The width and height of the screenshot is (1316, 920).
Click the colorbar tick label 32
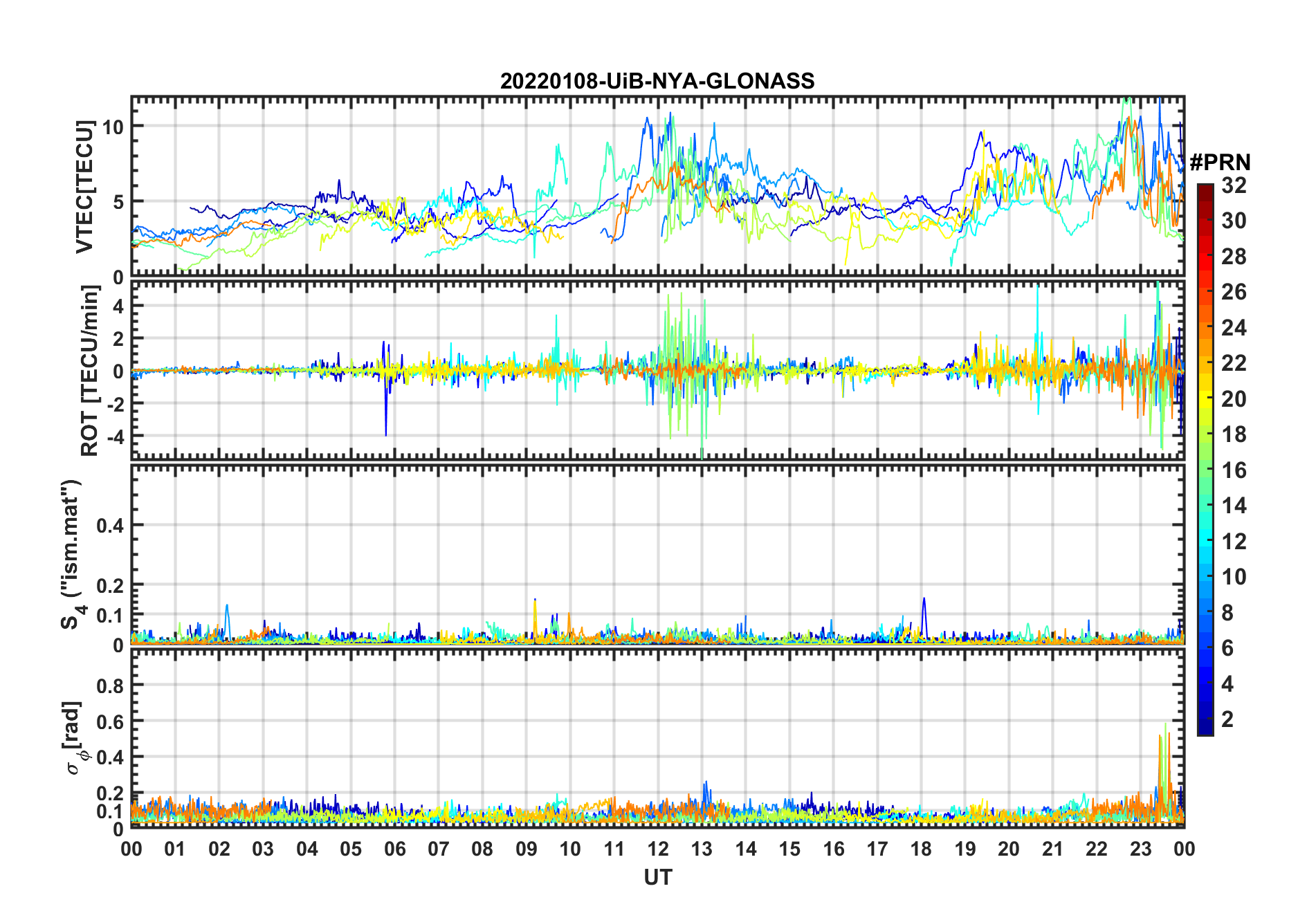(1234, 185)
